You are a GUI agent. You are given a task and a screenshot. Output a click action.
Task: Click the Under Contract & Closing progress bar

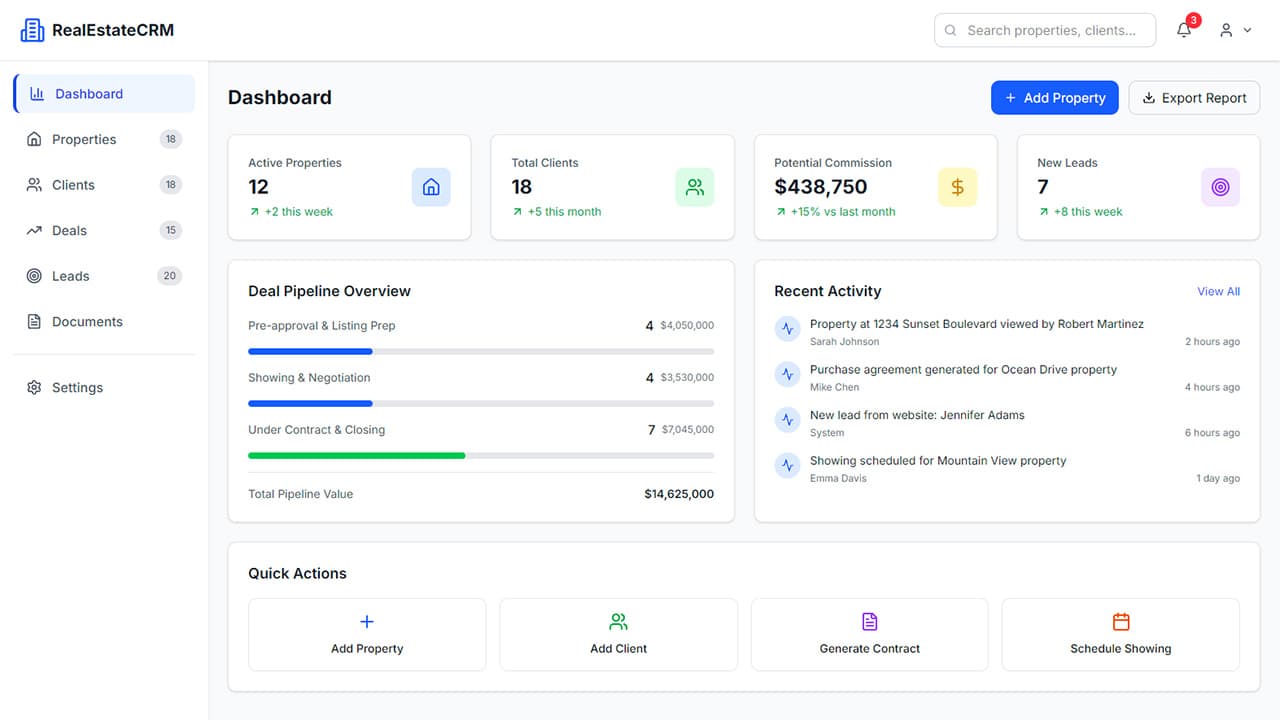point(480,455)
